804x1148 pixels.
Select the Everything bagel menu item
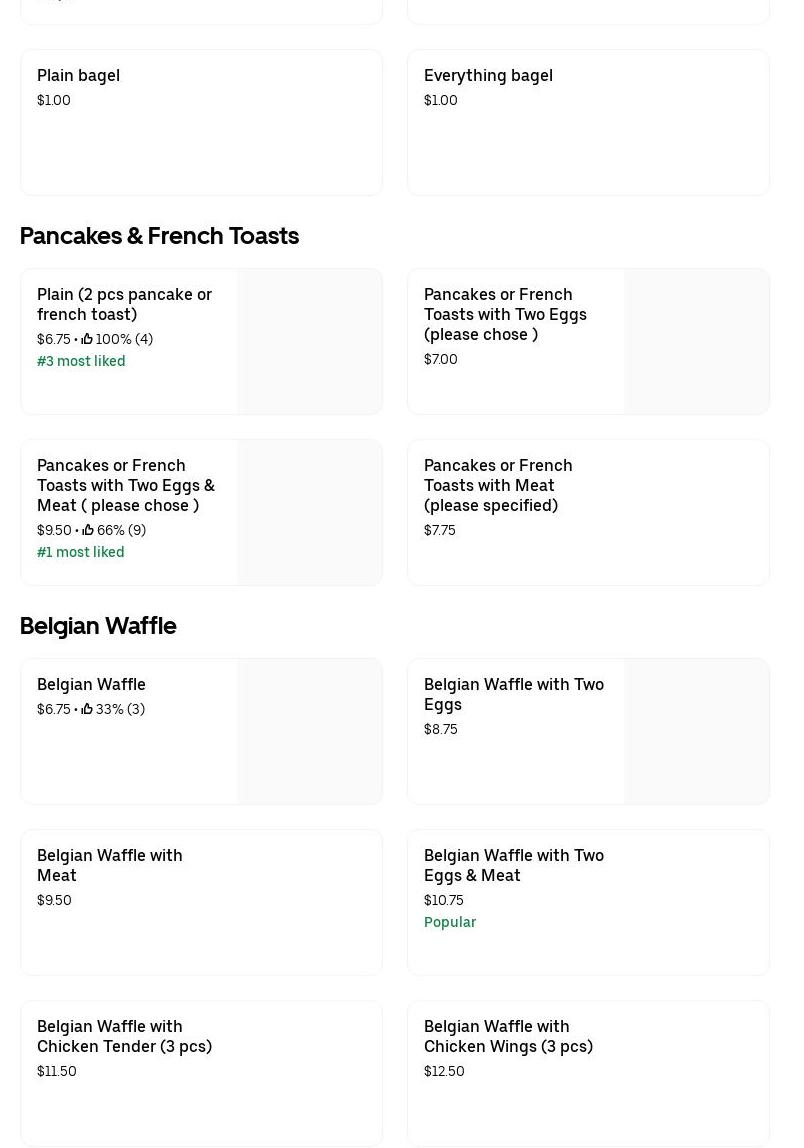(x=588, y=122)
